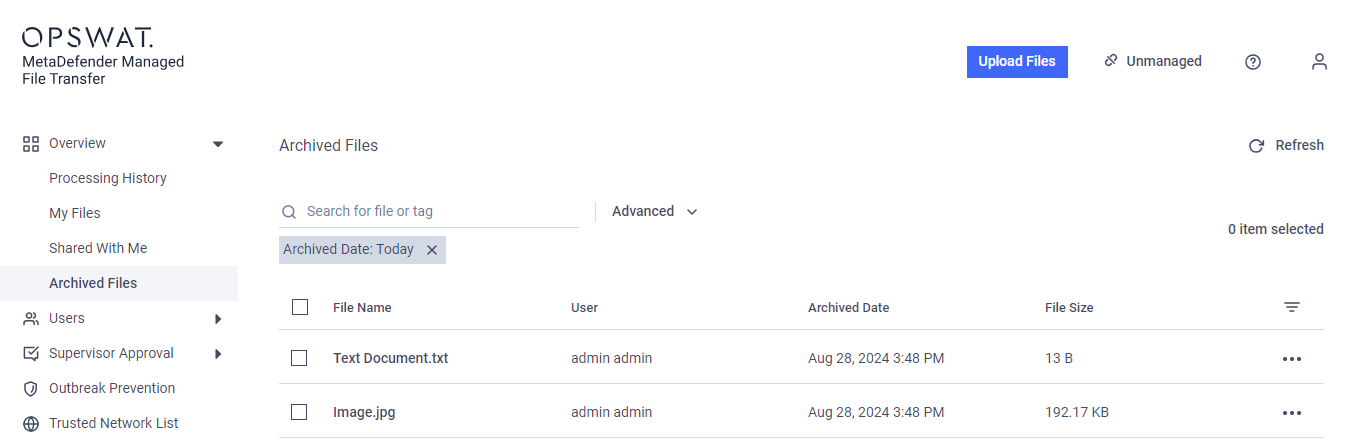Collapse the Overview section arrow
The height and width of the screenshot is (443, 1370).
point(218,144)
